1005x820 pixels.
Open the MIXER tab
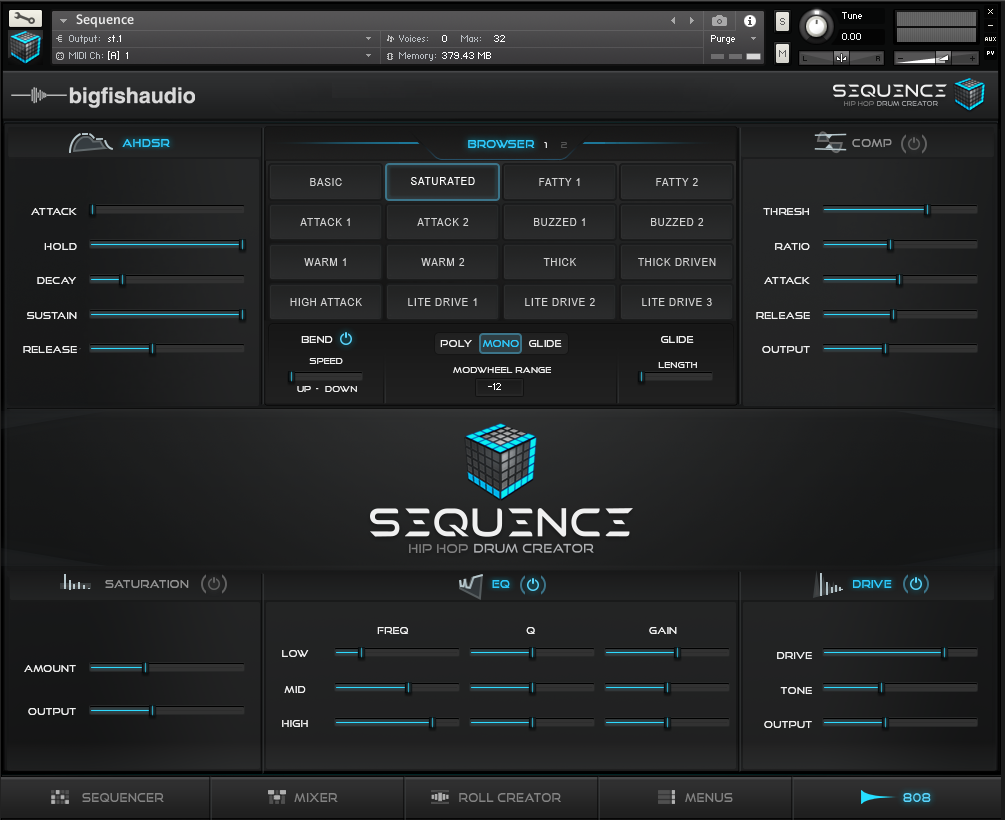pos(303,798)
